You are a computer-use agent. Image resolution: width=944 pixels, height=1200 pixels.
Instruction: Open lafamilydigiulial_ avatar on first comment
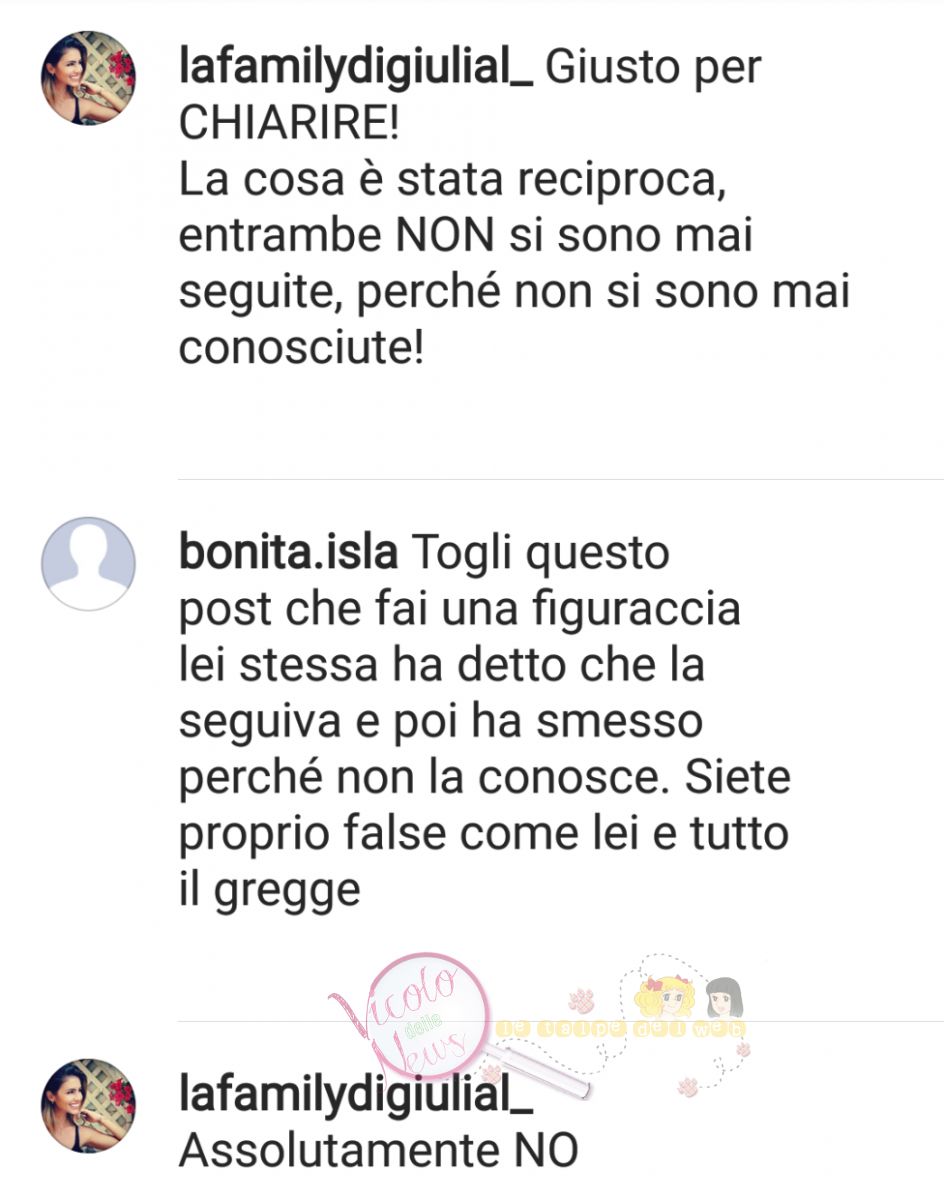coord(88,78)
